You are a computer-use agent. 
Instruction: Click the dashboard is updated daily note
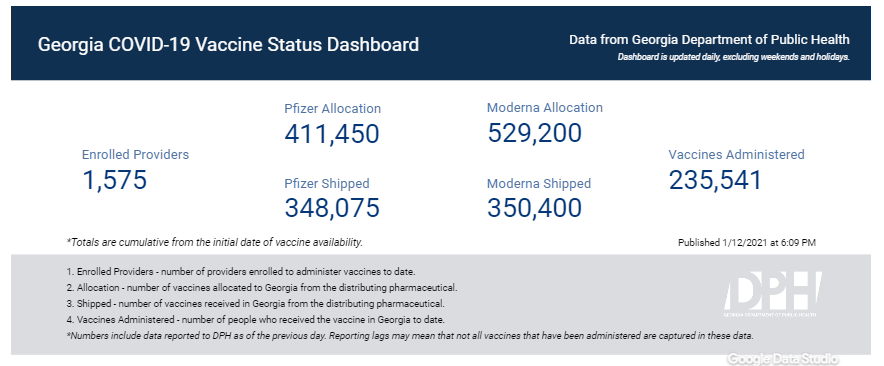click(733, 57)
